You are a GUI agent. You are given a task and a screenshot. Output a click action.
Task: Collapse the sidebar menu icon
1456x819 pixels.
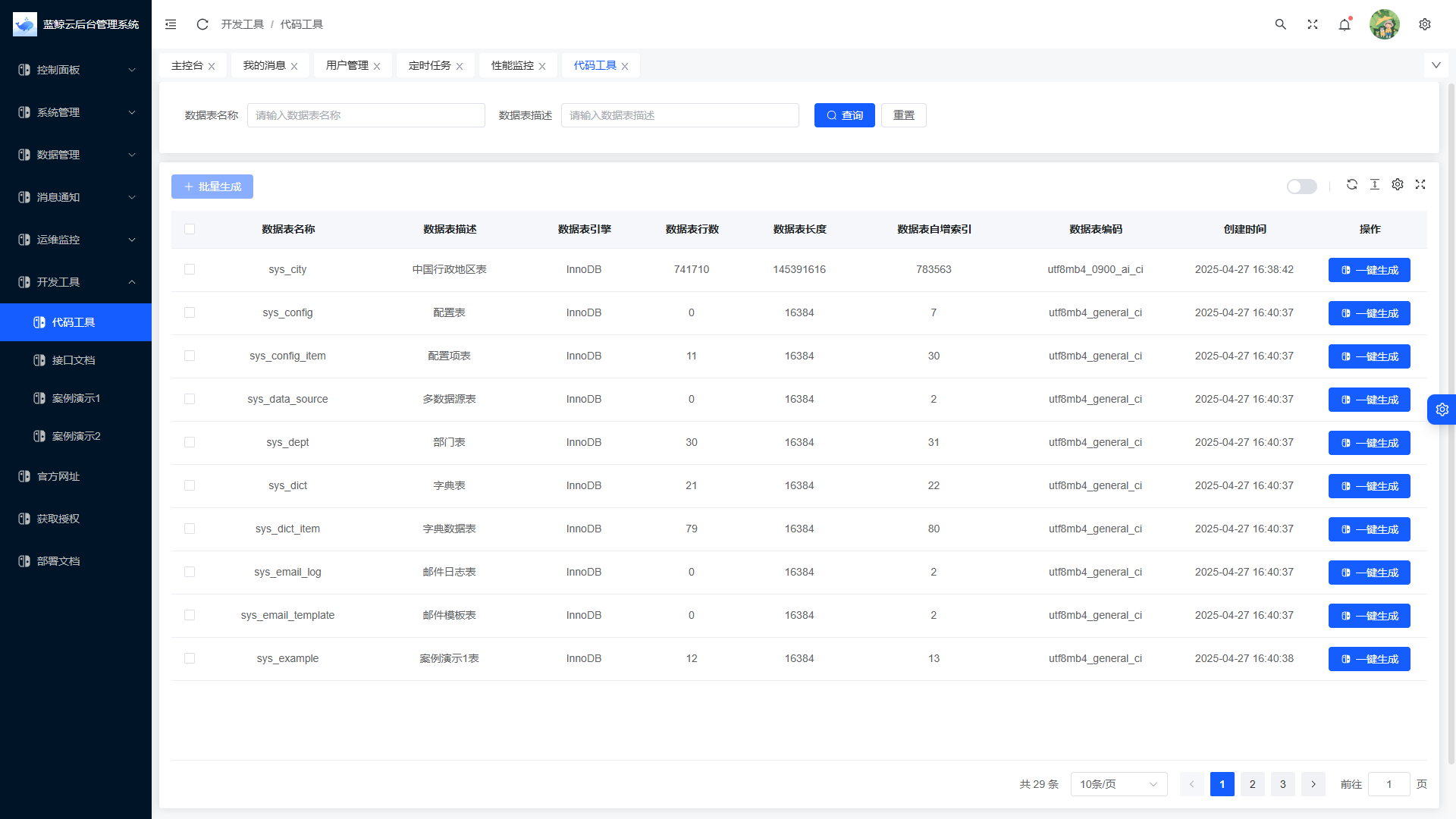click(x=171, y=24)
